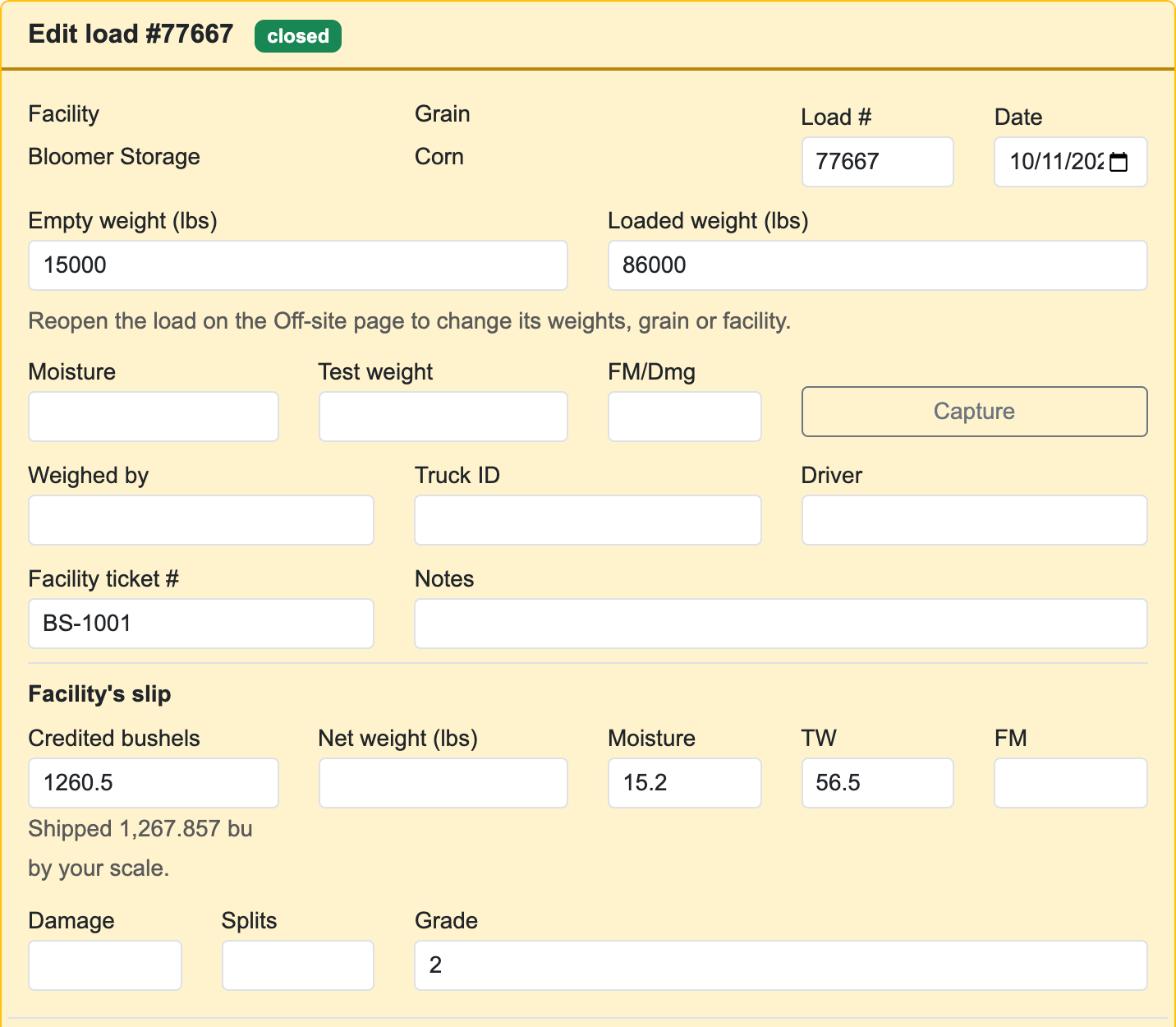
Task: Focus the Test weight input field
Action: (443, 417)
